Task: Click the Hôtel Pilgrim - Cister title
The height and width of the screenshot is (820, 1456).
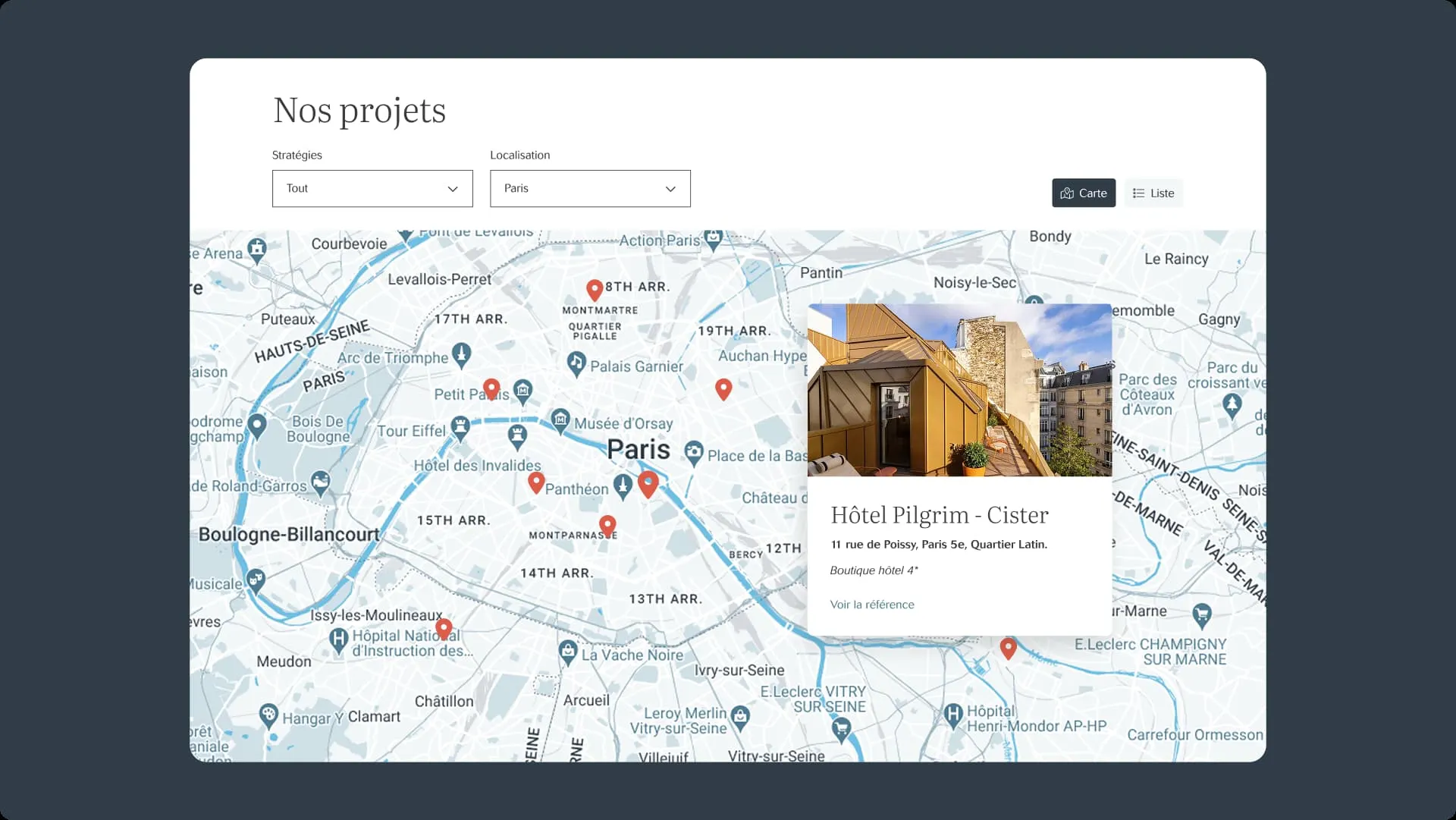Action: click(x=940, y=515)
